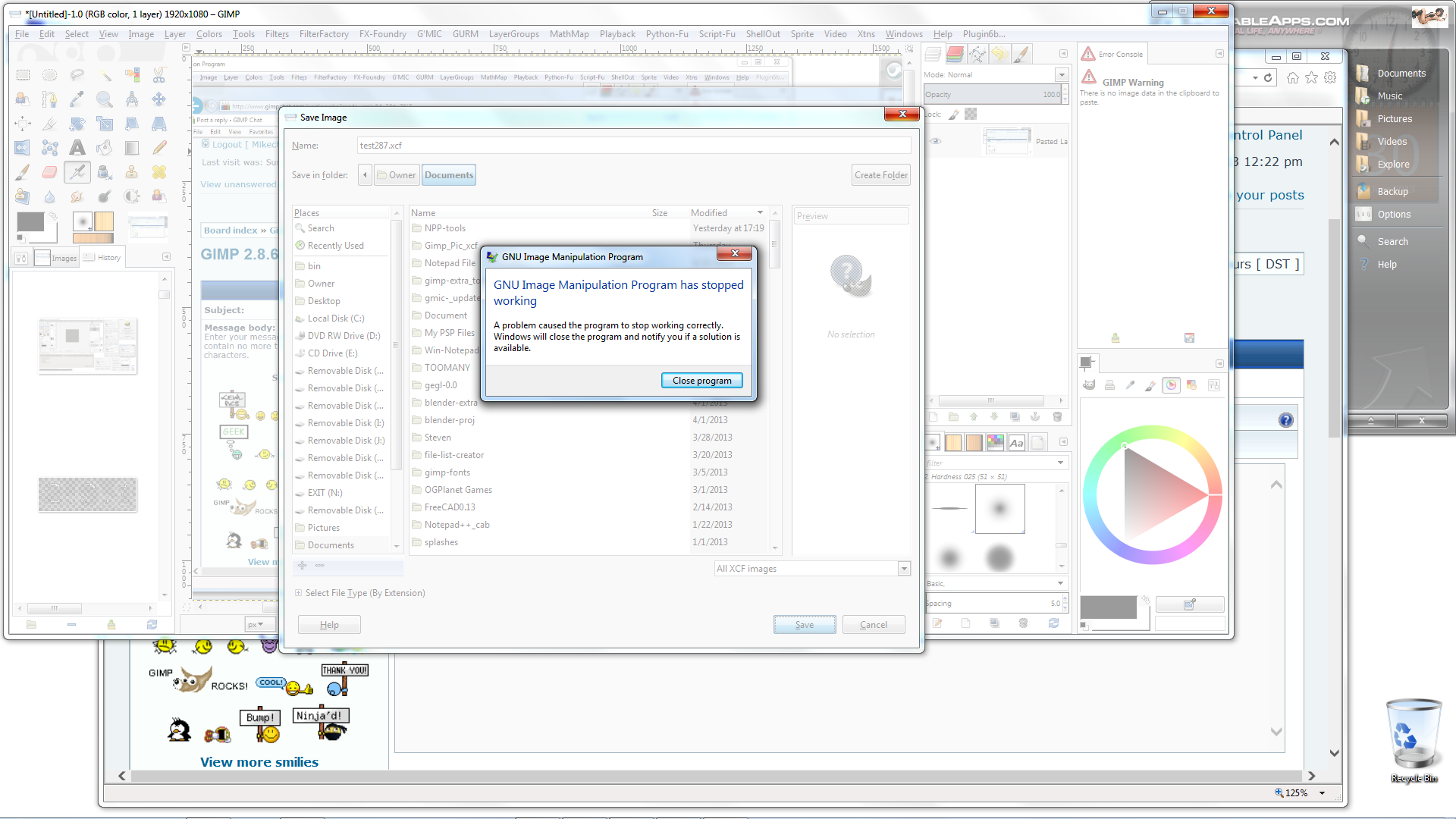Select the Move tool in toolbox
Screen dimensions: 1456x819
159,99
